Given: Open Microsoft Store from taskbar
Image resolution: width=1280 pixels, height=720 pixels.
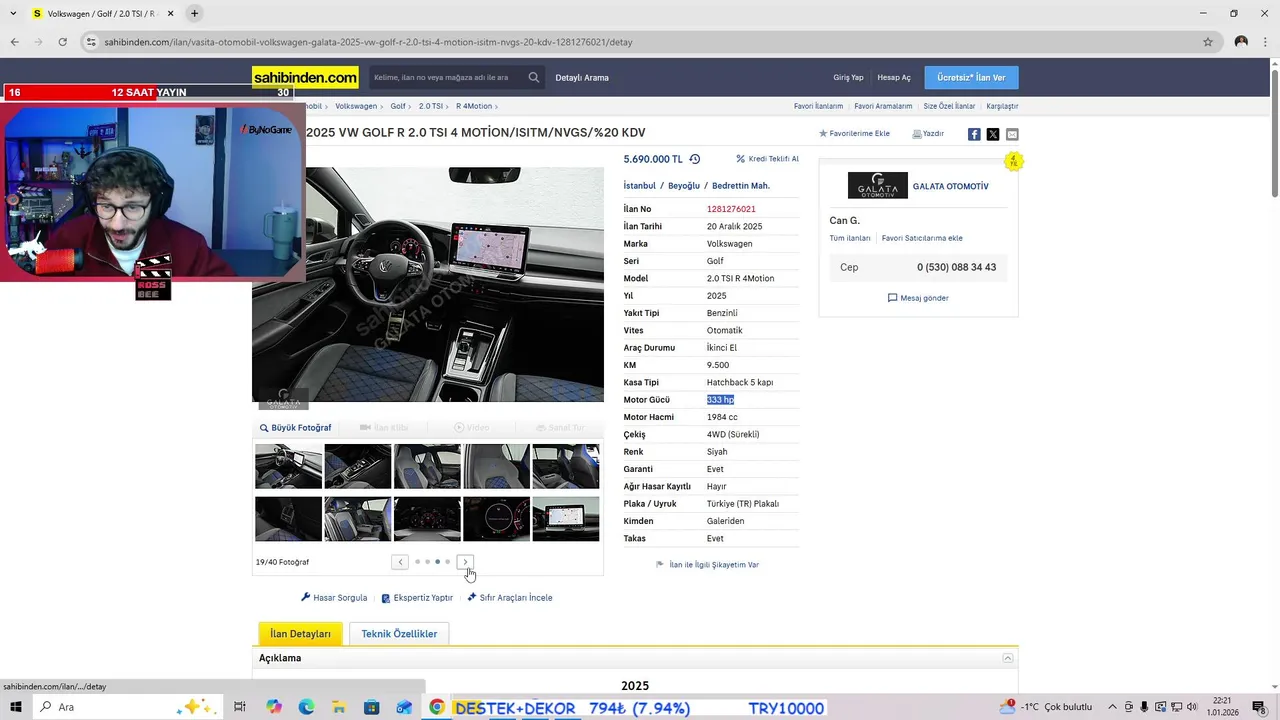Looking at the screenshot, I should point(371,707).
